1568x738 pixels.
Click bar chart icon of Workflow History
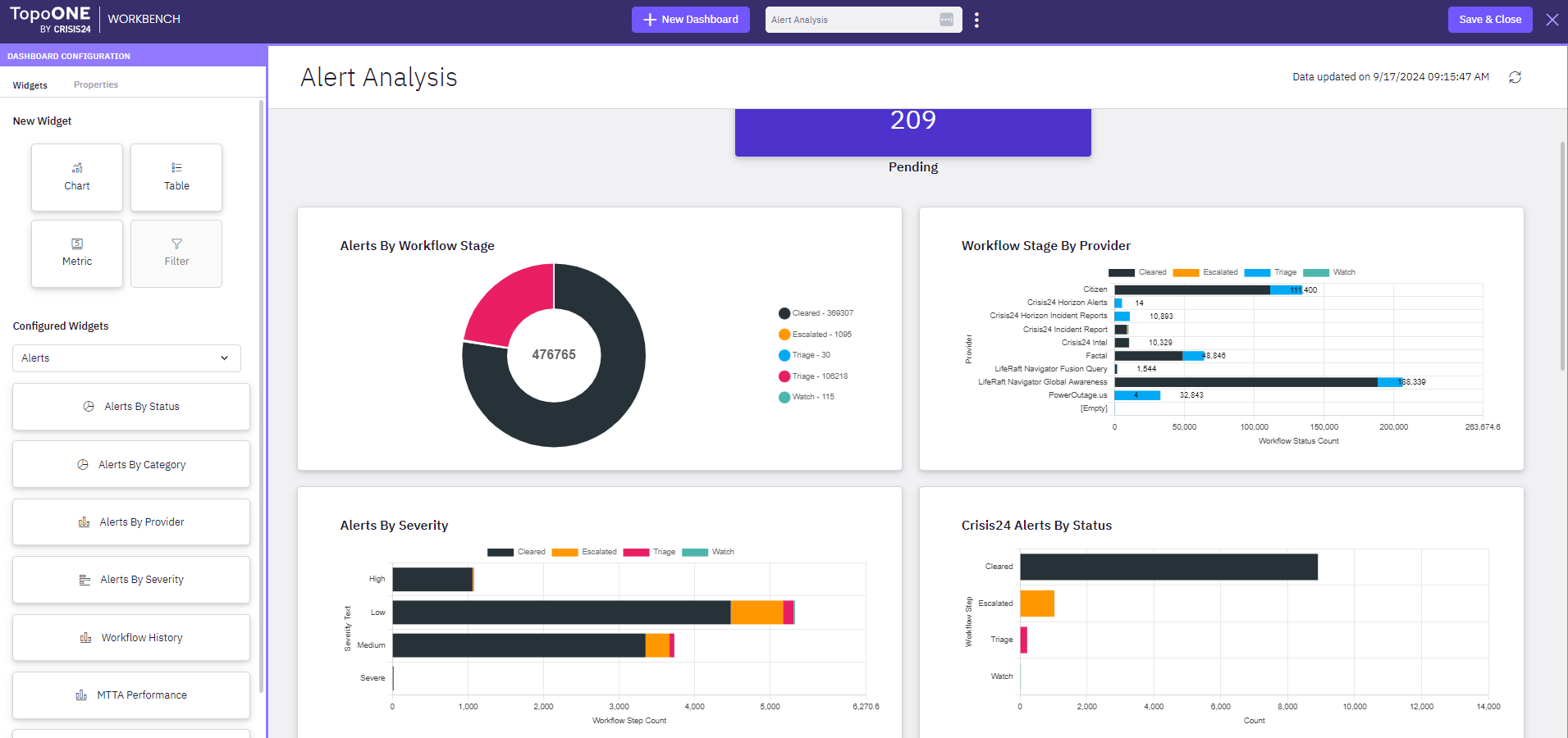[x=85, y=638]
